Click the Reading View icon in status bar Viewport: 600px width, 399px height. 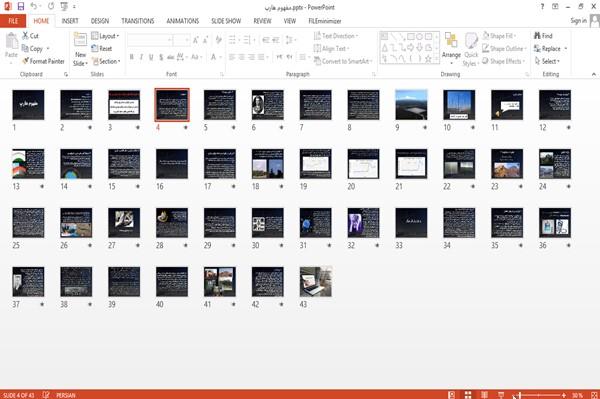[x=484, y=395]
